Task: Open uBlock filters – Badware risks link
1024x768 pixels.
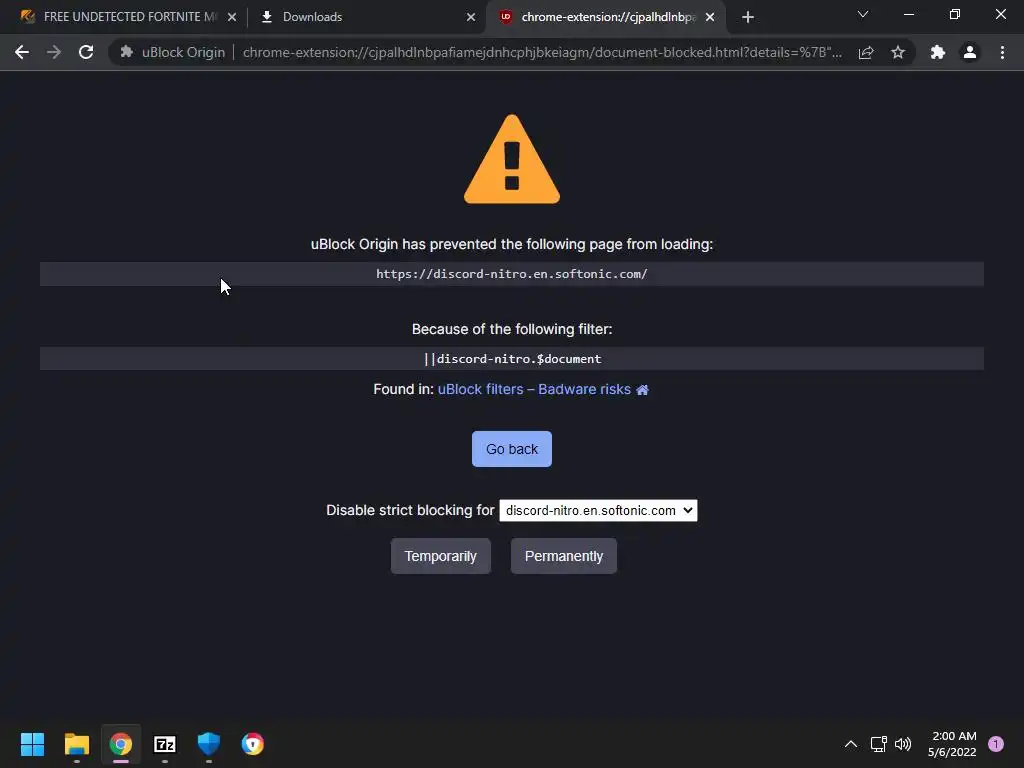Action: 534,389
